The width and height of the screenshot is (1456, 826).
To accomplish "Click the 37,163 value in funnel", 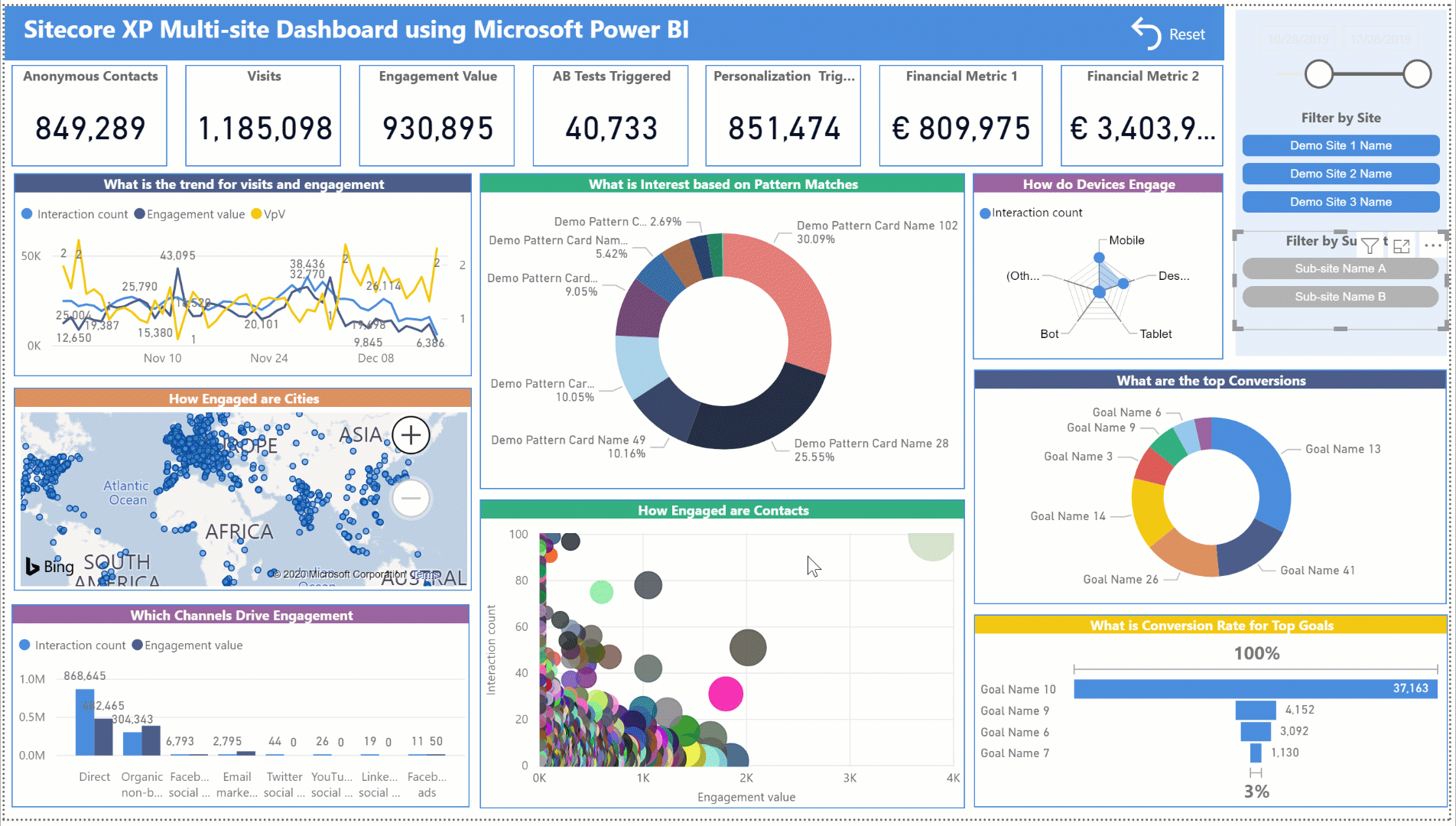I will point(1410,688).
